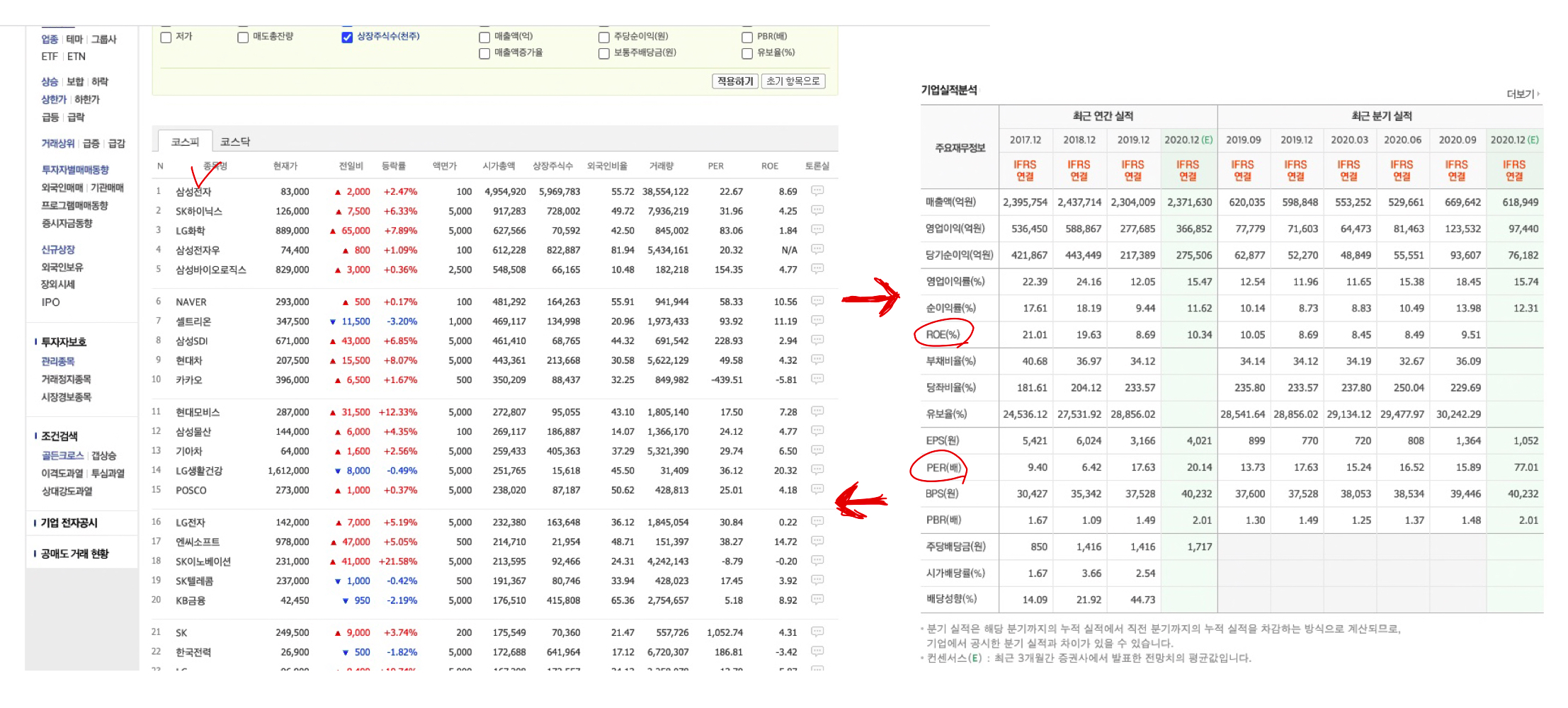Screen dimensions: 1568x708
Task: Open the 토론실 icon for LG생활건강 row
Action: coord(817,470)
